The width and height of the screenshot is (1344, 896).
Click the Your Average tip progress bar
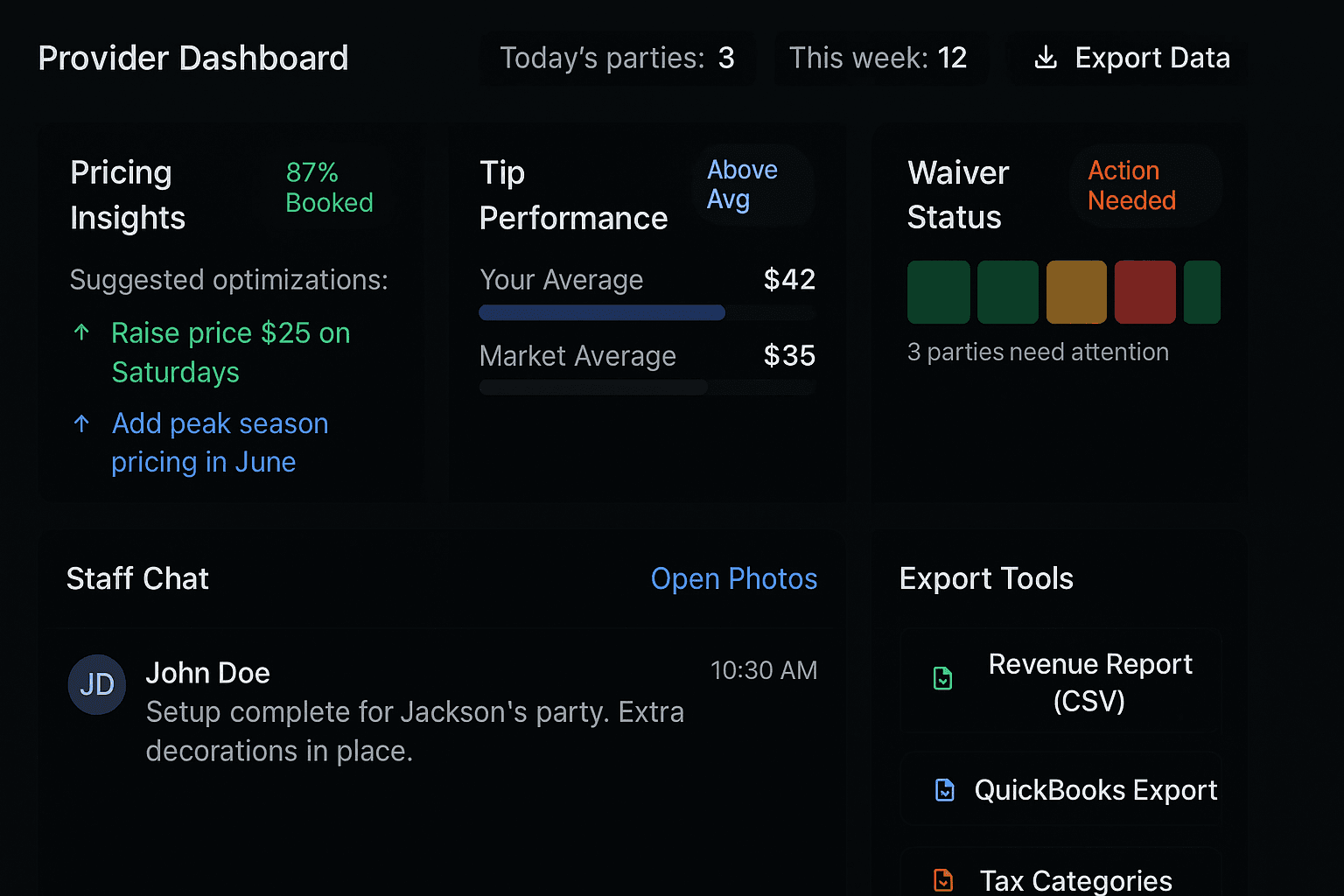click(x=647, y=312)
